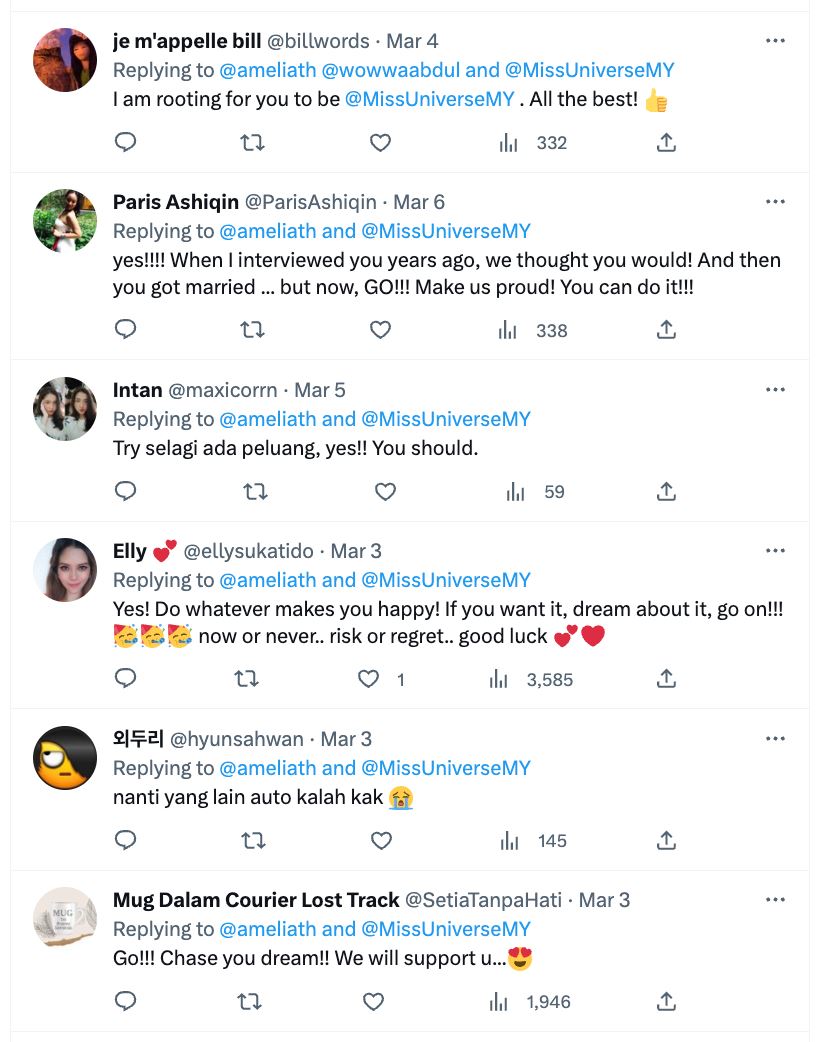Share Paris Ashiqin's reply
This screenshot has height=1042, width=824.
coord(666,331)
